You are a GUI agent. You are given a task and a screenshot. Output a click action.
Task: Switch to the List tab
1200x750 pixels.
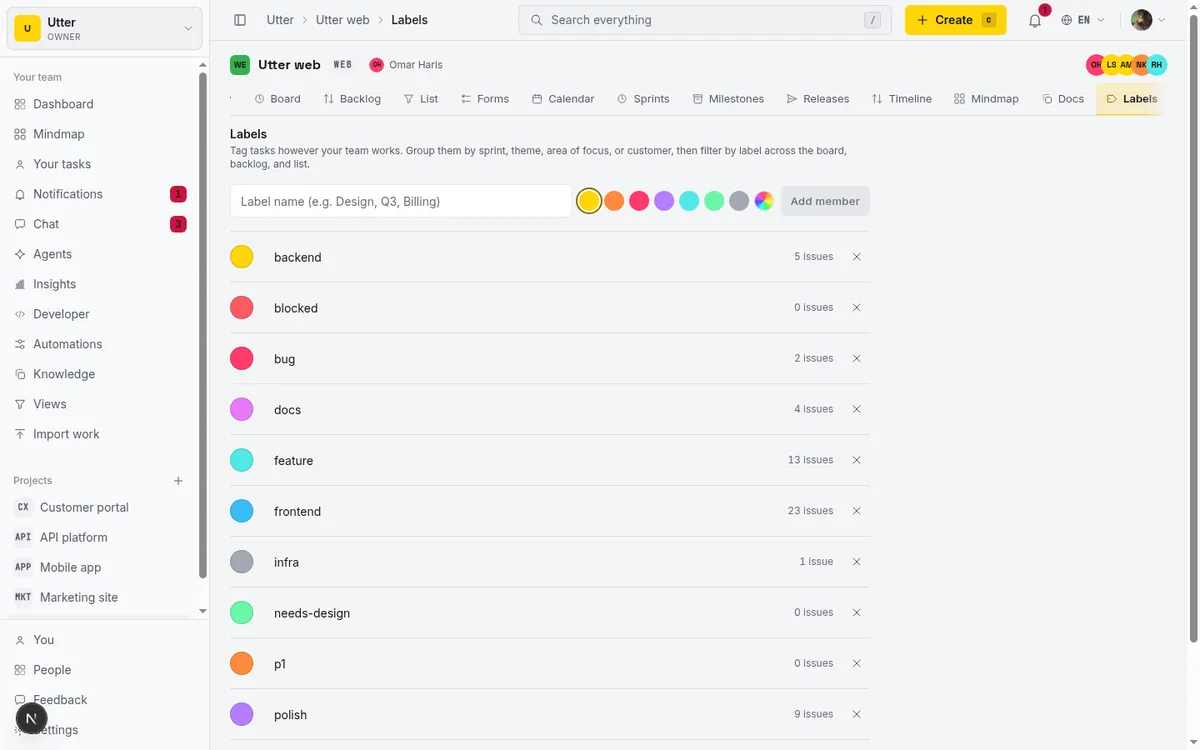tap(421, 99)
